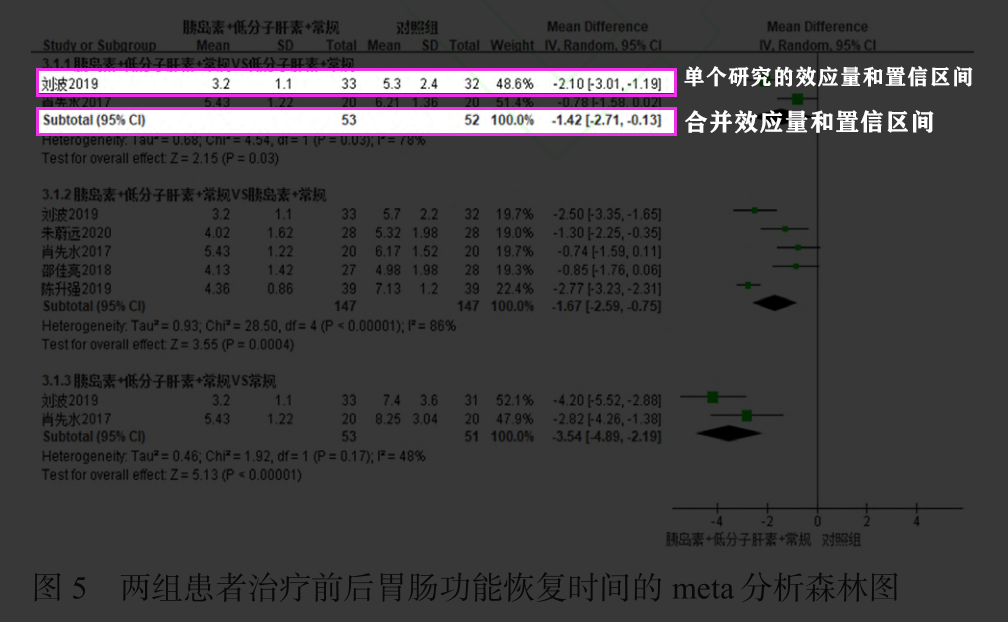This screenshot has height=622, width=1008.
Task: Click the subtotal value -1.67 [-2.59, -0.75]
Action: 607,306
